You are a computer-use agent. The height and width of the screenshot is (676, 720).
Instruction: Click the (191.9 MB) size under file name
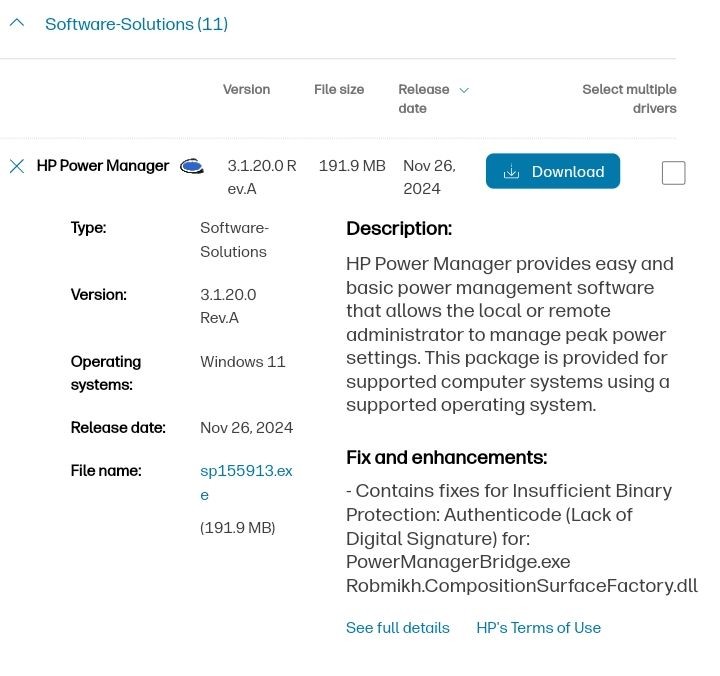click(237, 528)
